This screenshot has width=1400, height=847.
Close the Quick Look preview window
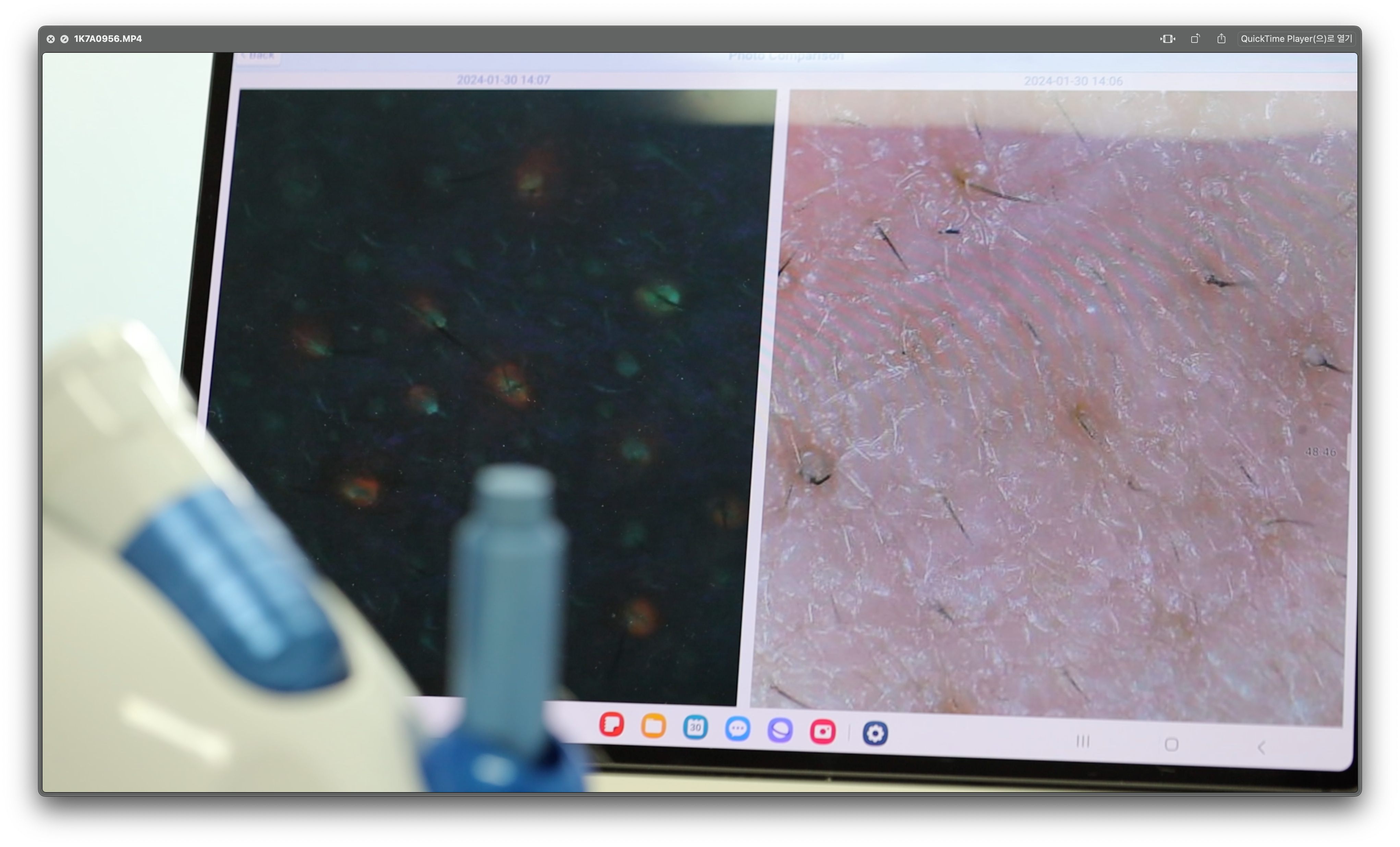(51, 39)
